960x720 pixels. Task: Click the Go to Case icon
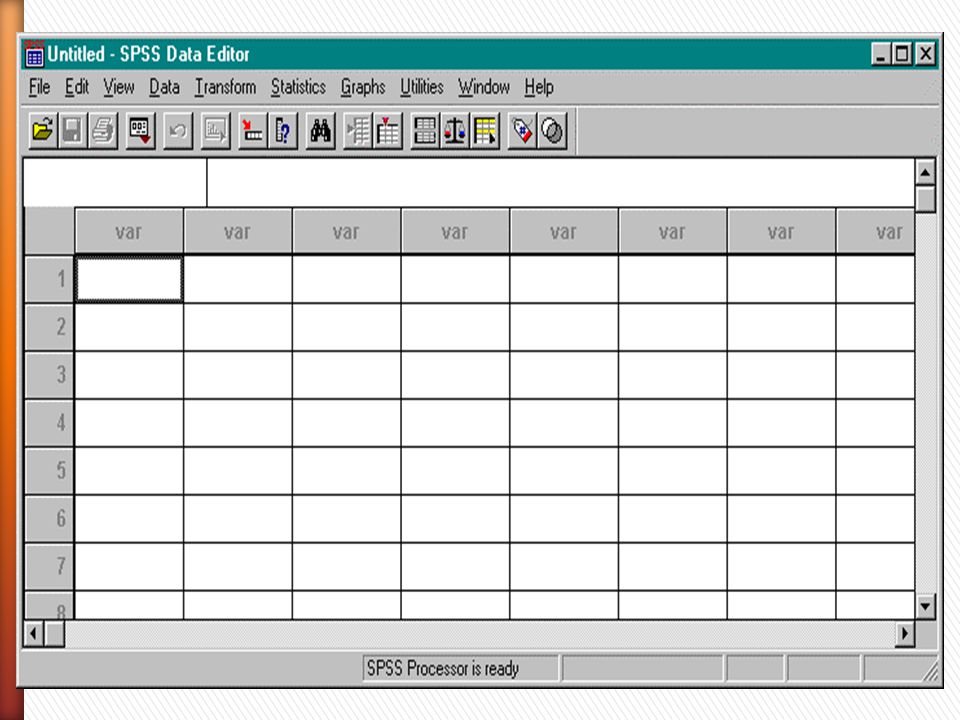pos(252,130)
